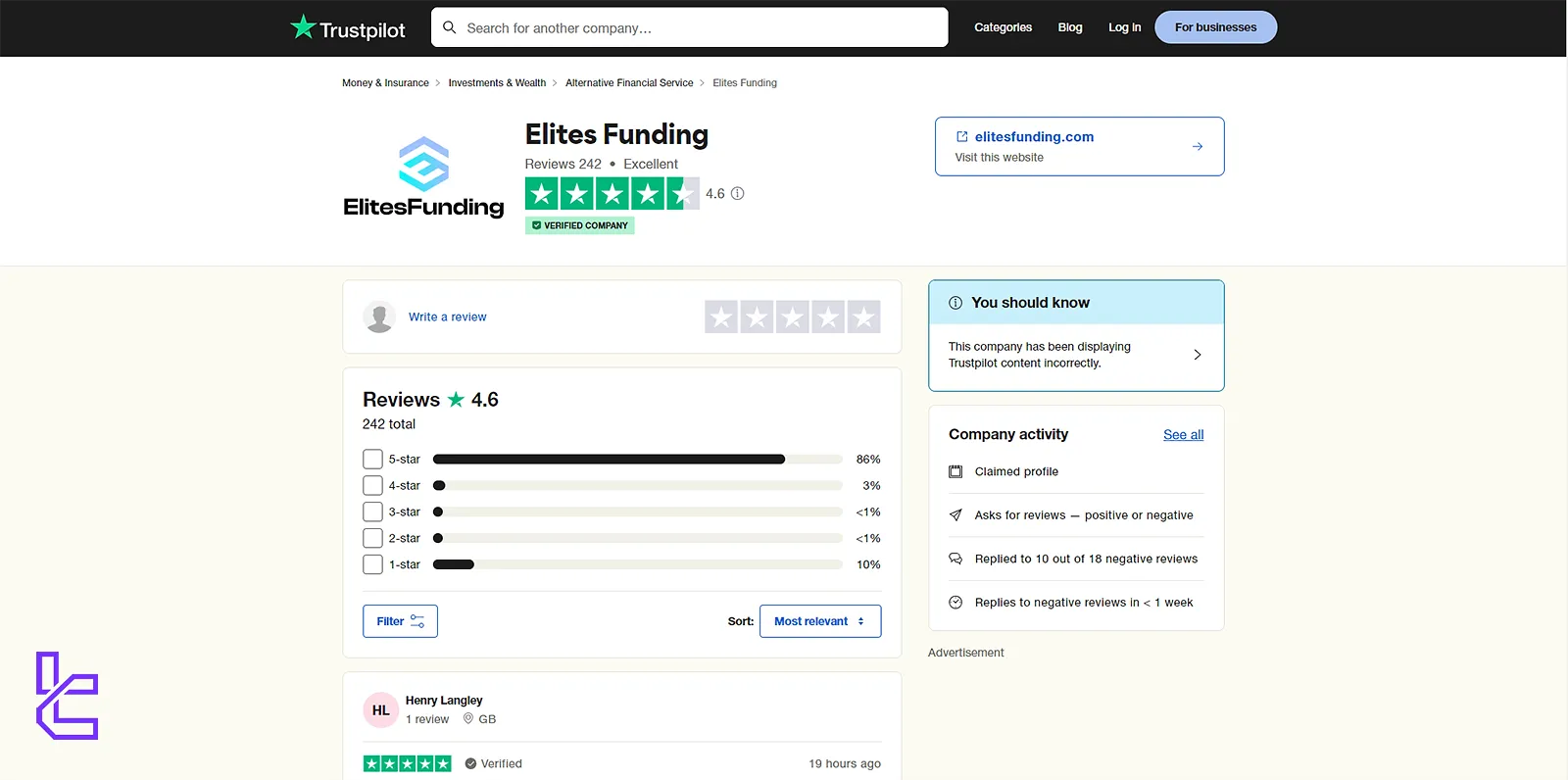Image resolution: width=1568 pixels, height=780 pixels.
Task: Click Log in
Action: [x=1124, y=27]
